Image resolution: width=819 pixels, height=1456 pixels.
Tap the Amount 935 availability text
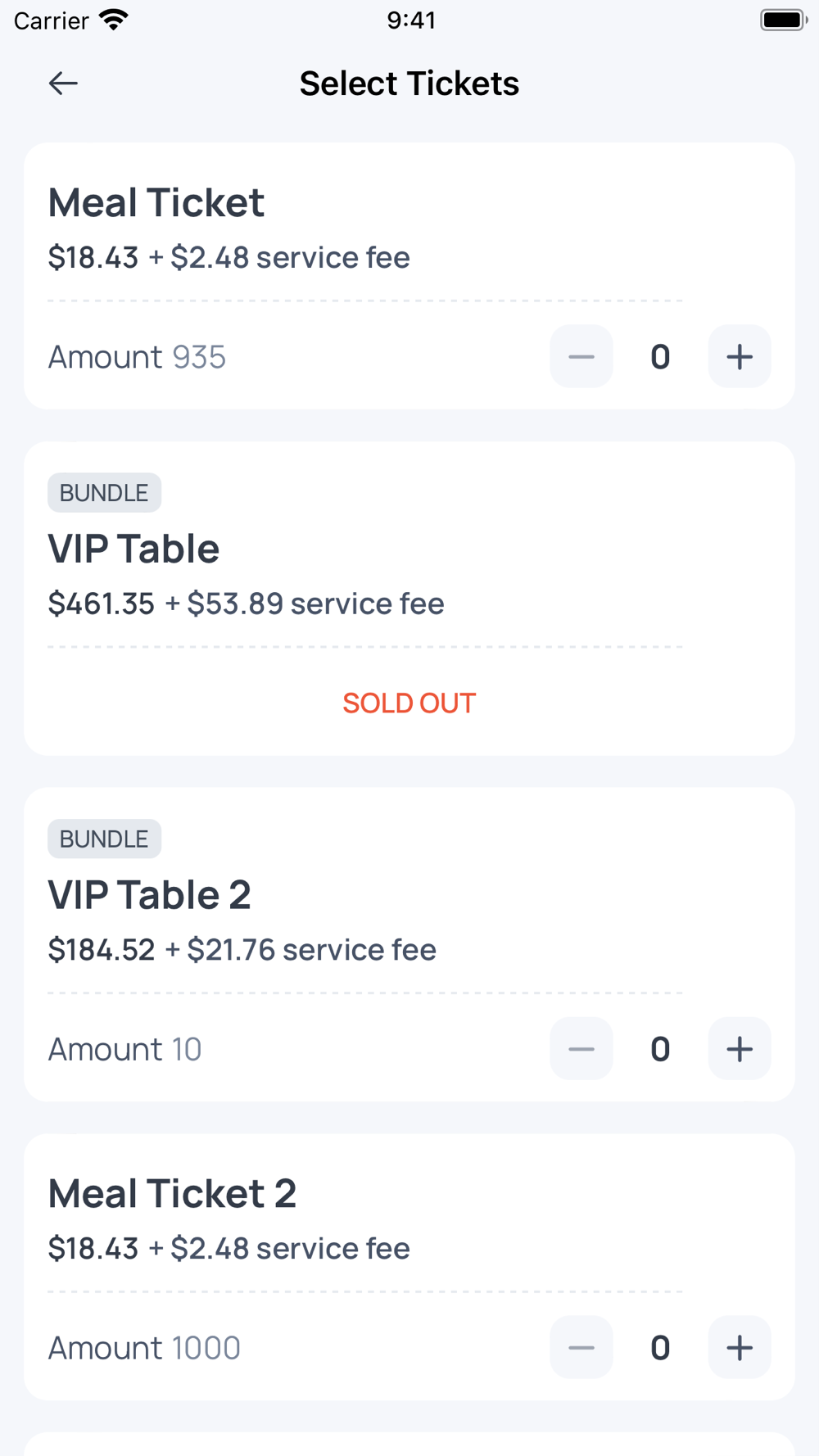click(x=137, y=357)
